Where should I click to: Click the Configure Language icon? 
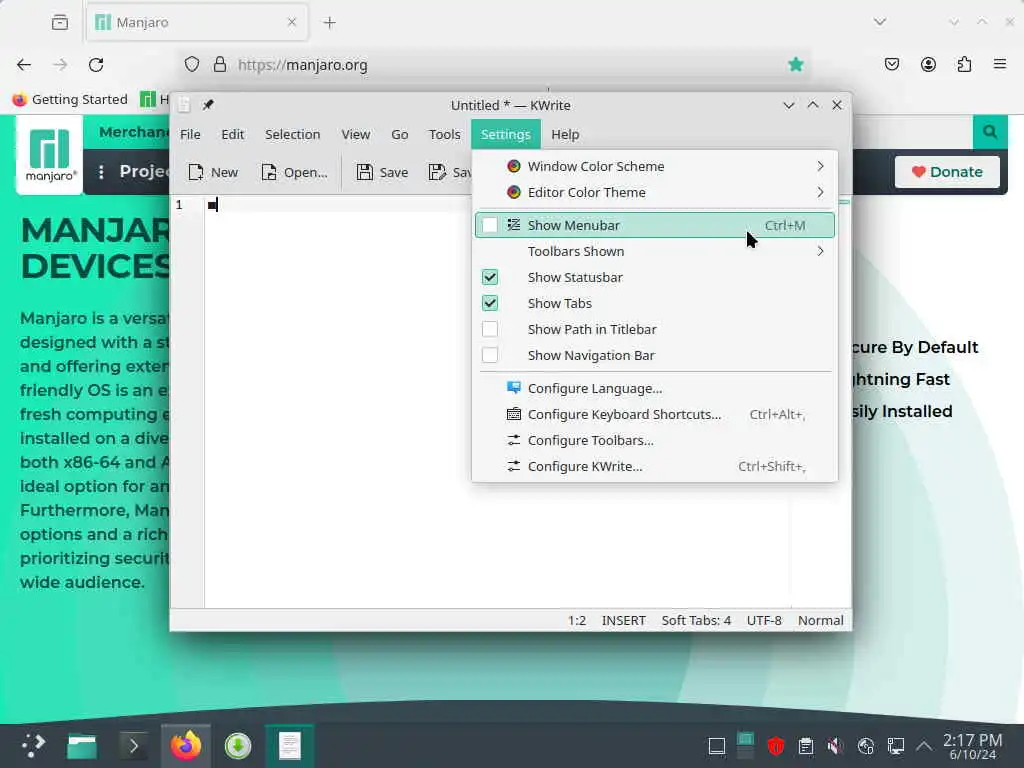(514, 388)
